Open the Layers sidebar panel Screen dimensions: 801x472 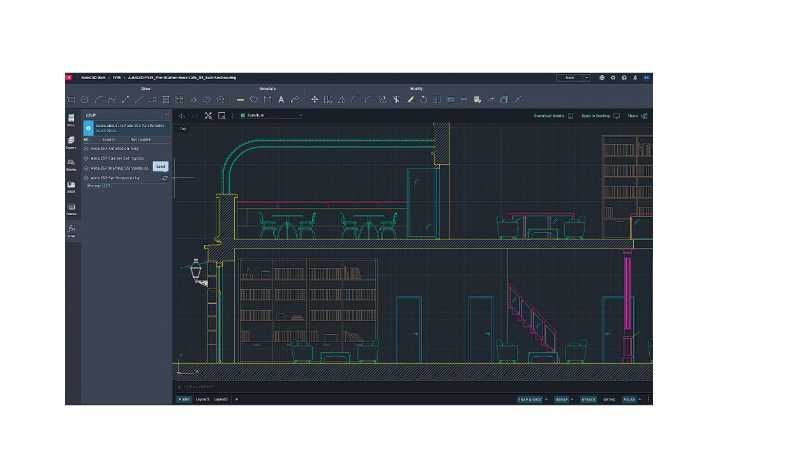coord(71,143)
